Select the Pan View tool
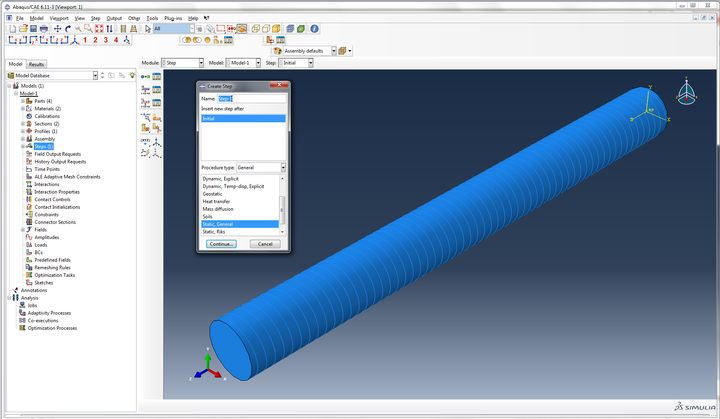The image size is (720, 419). point(57,28)
